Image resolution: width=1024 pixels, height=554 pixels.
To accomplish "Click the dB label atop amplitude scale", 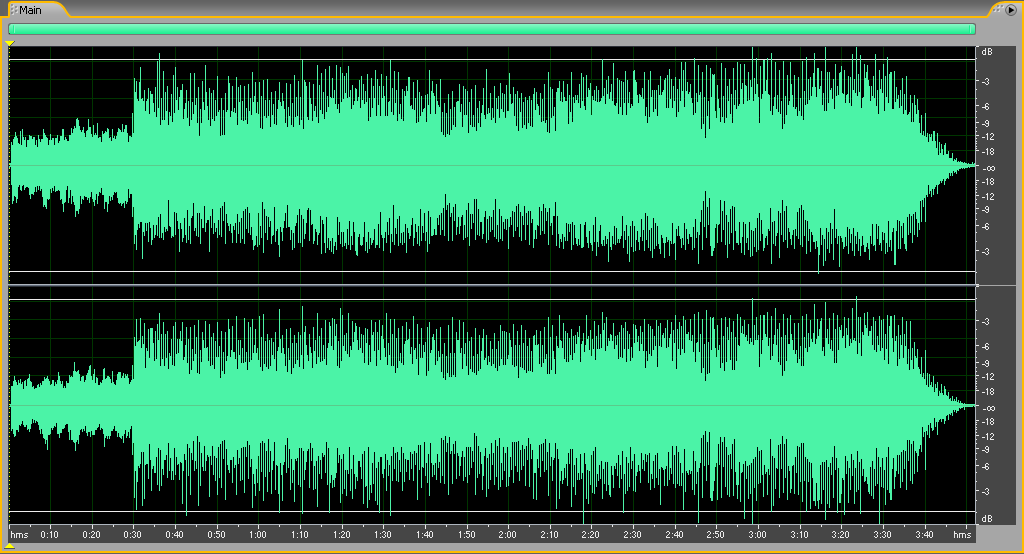I will point(987,51).
